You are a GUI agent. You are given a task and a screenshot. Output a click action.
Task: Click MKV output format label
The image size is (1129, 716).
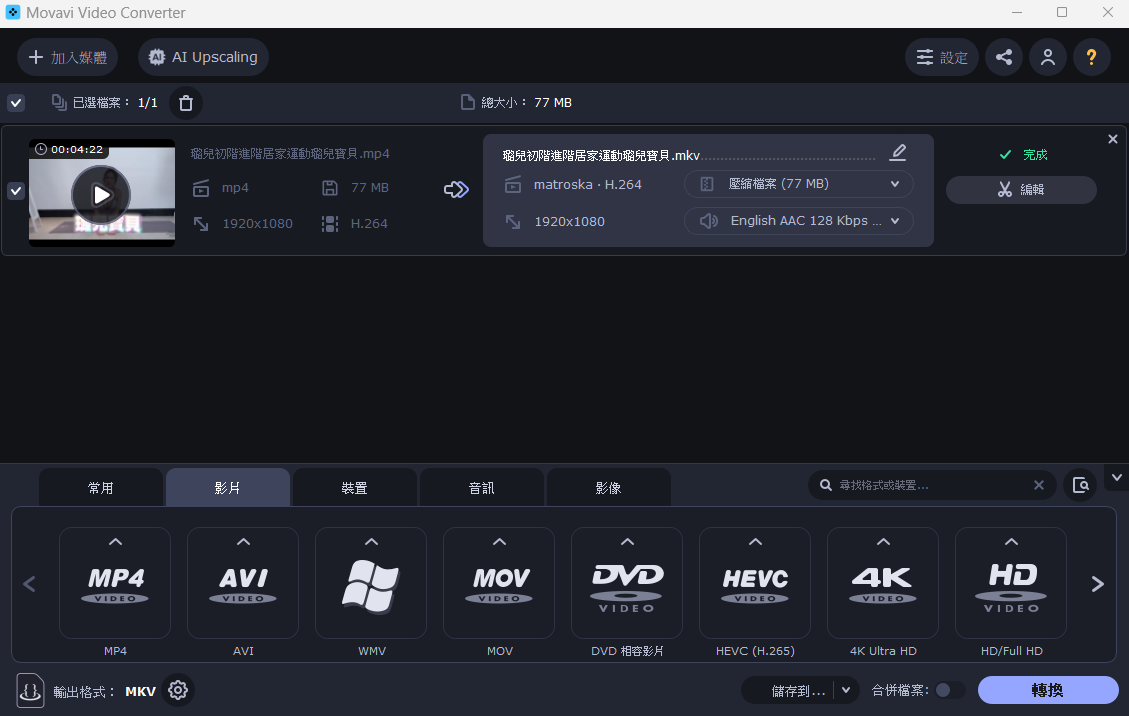pyautogui.click(x=140, y=692)
